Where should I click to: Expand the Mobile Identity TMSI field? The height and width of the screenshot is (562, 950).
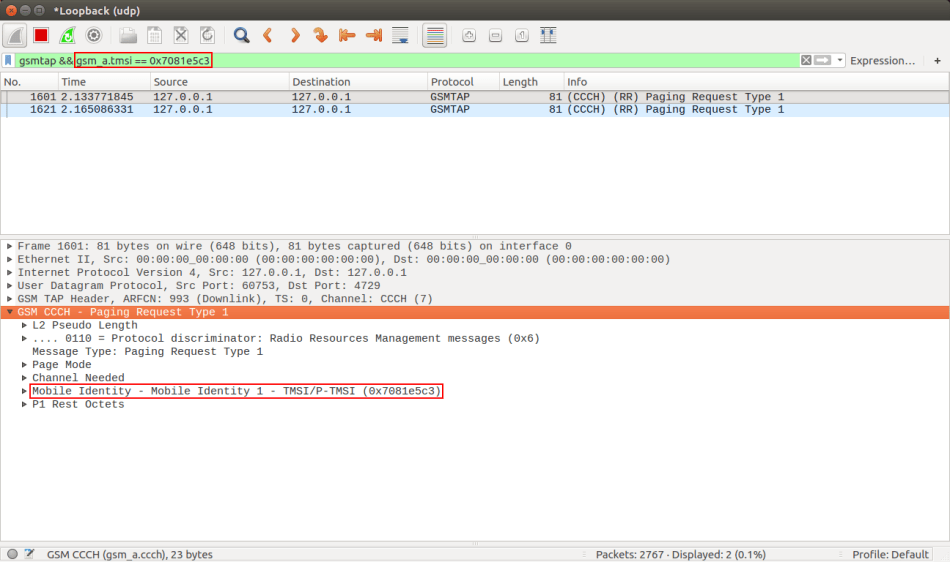point(25,391)
